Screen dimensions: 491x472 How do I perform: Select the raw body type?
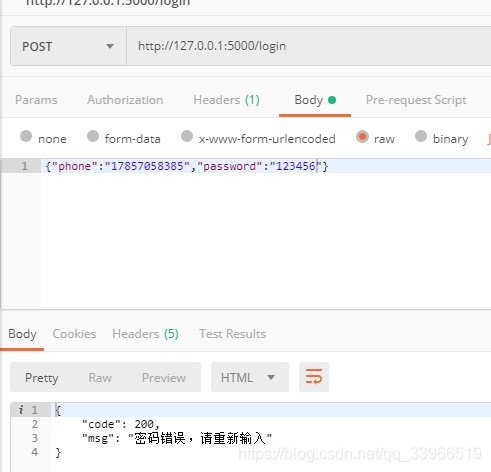(x=375, y=138)
